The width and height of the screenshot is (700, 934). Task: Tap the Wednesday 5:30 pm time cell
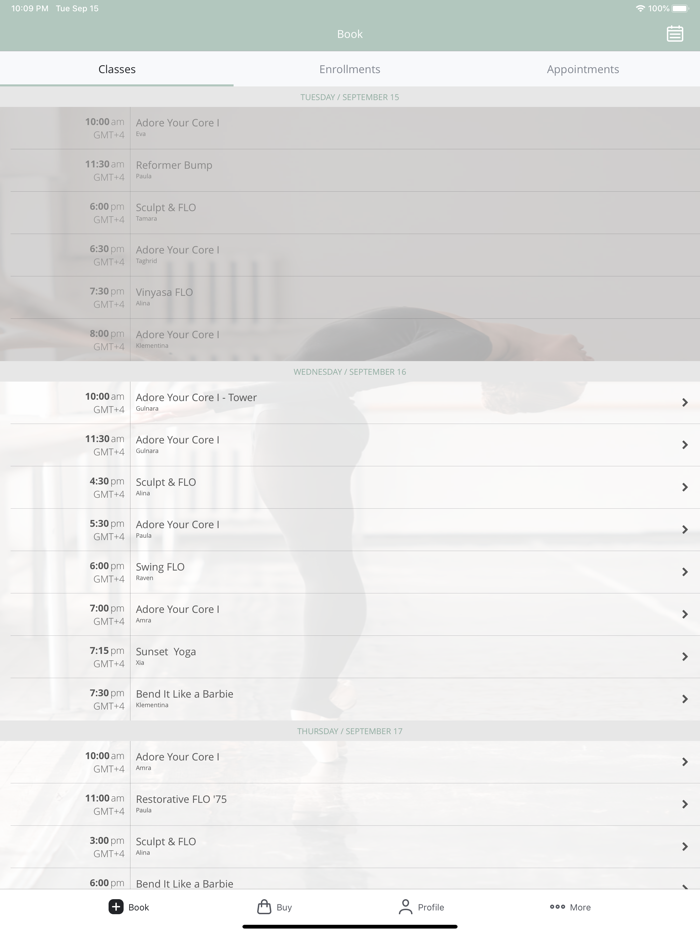coord(107,530)
